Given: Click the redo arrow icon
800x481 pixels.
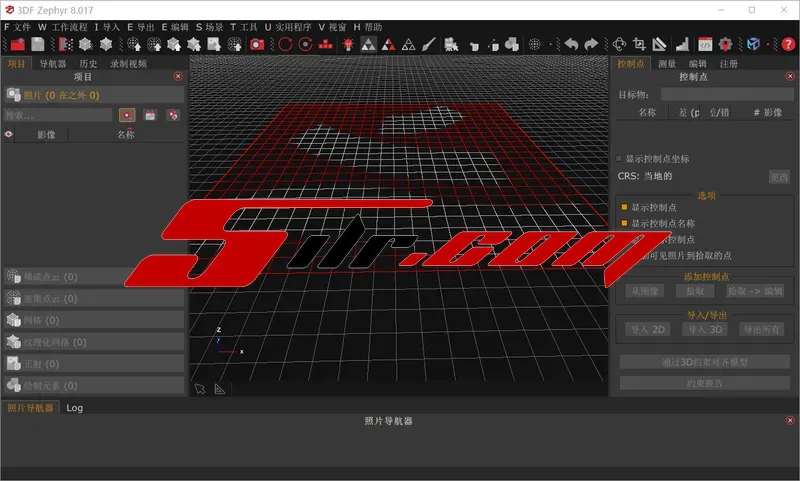Looking at the screenshot, I should coord(591,45).
